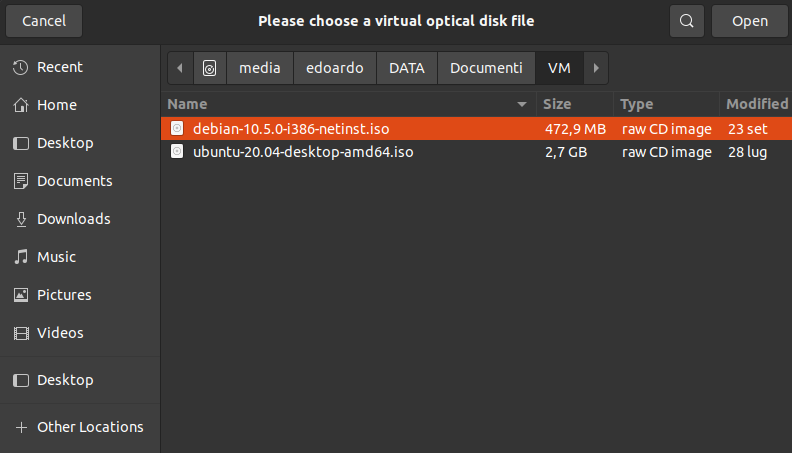Screen dimensions: 792x453
Task: Expand Other Locations plus icon
Action: [x=21, y=427]
